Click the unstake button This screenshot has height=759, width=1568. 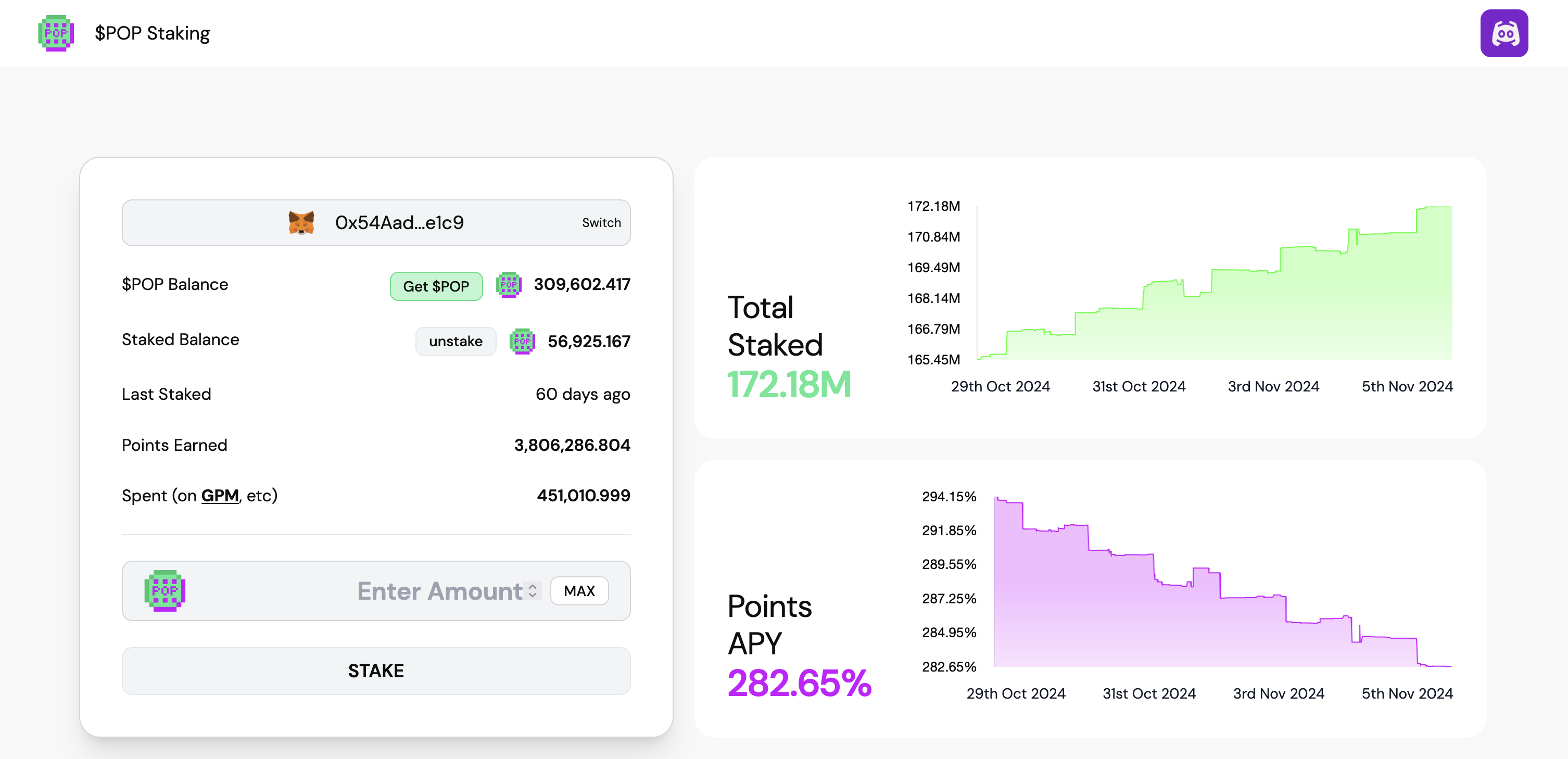(456, 341)
